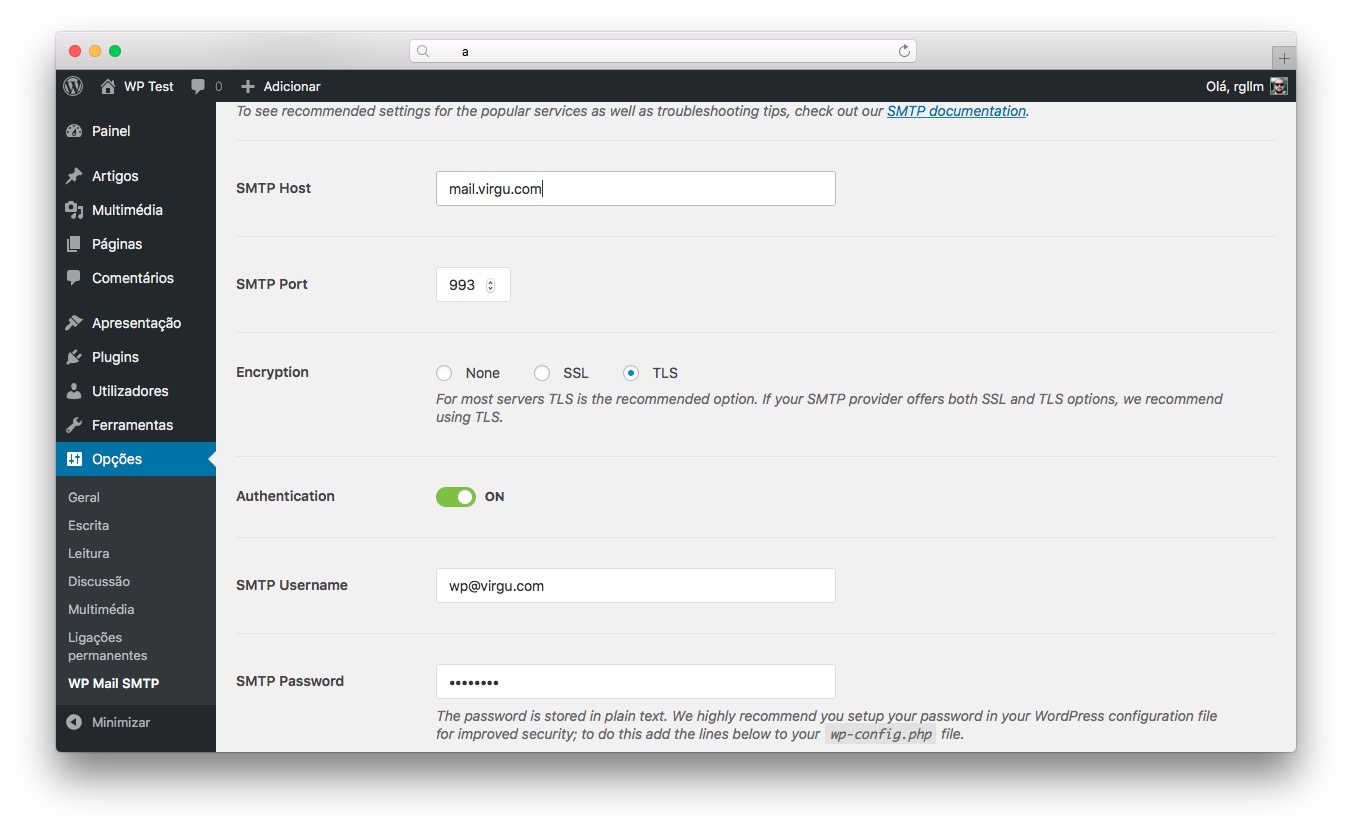The width and height of the screenshot is (1352, 832).
Task: Go to Ligações permanentes submenu
Action: 107,646
